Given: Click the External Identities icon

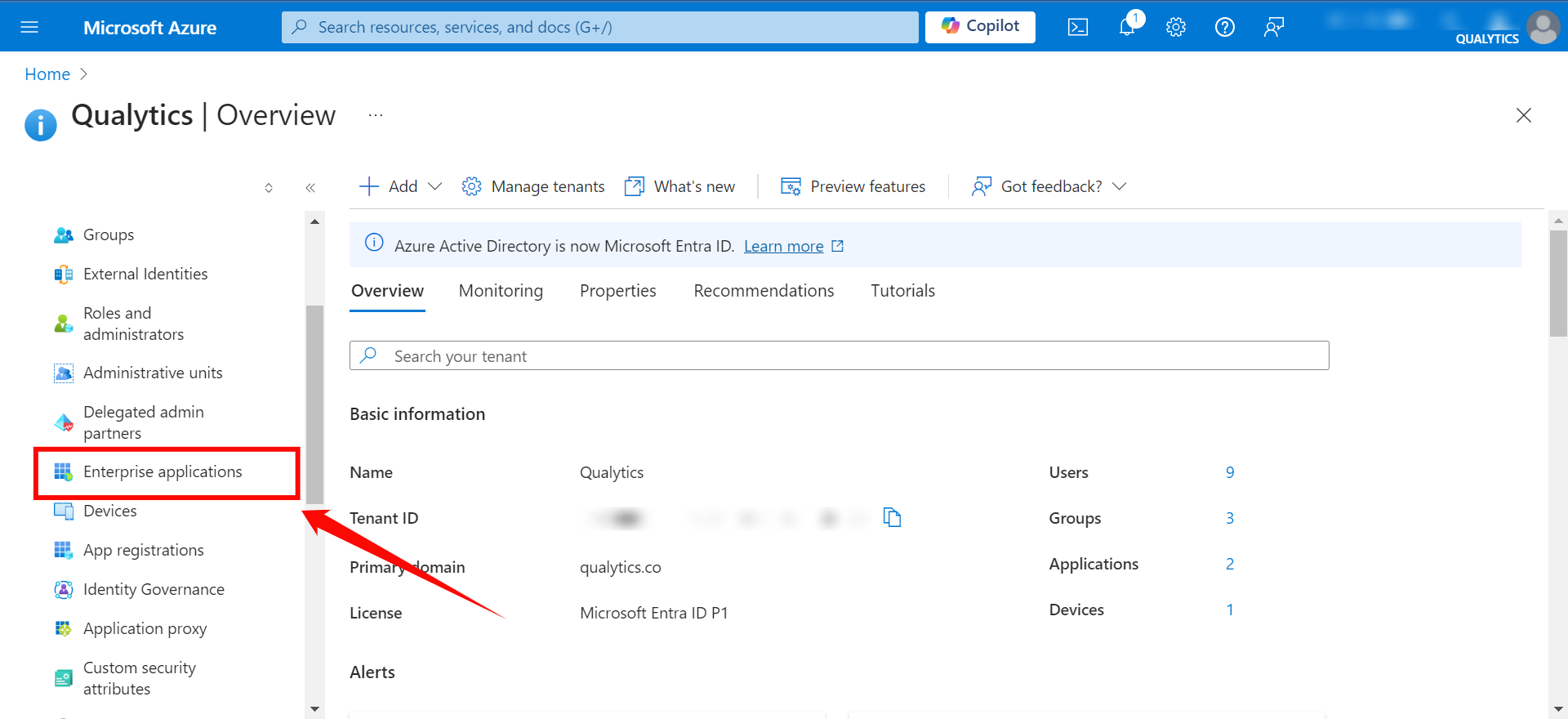Looking at the screenshot, I should [64, 275].
